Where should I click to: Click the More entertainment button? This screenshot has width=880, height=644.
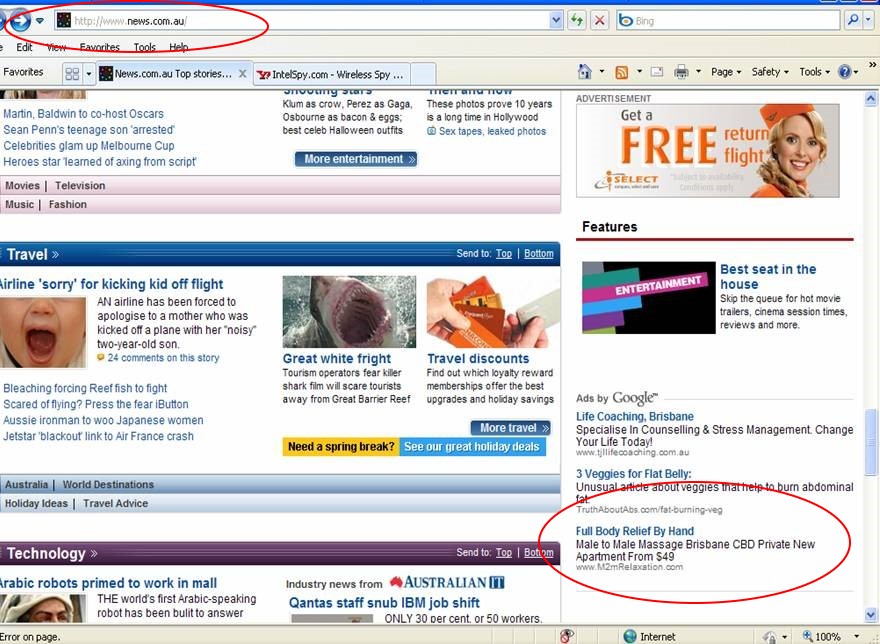(356, 159)
